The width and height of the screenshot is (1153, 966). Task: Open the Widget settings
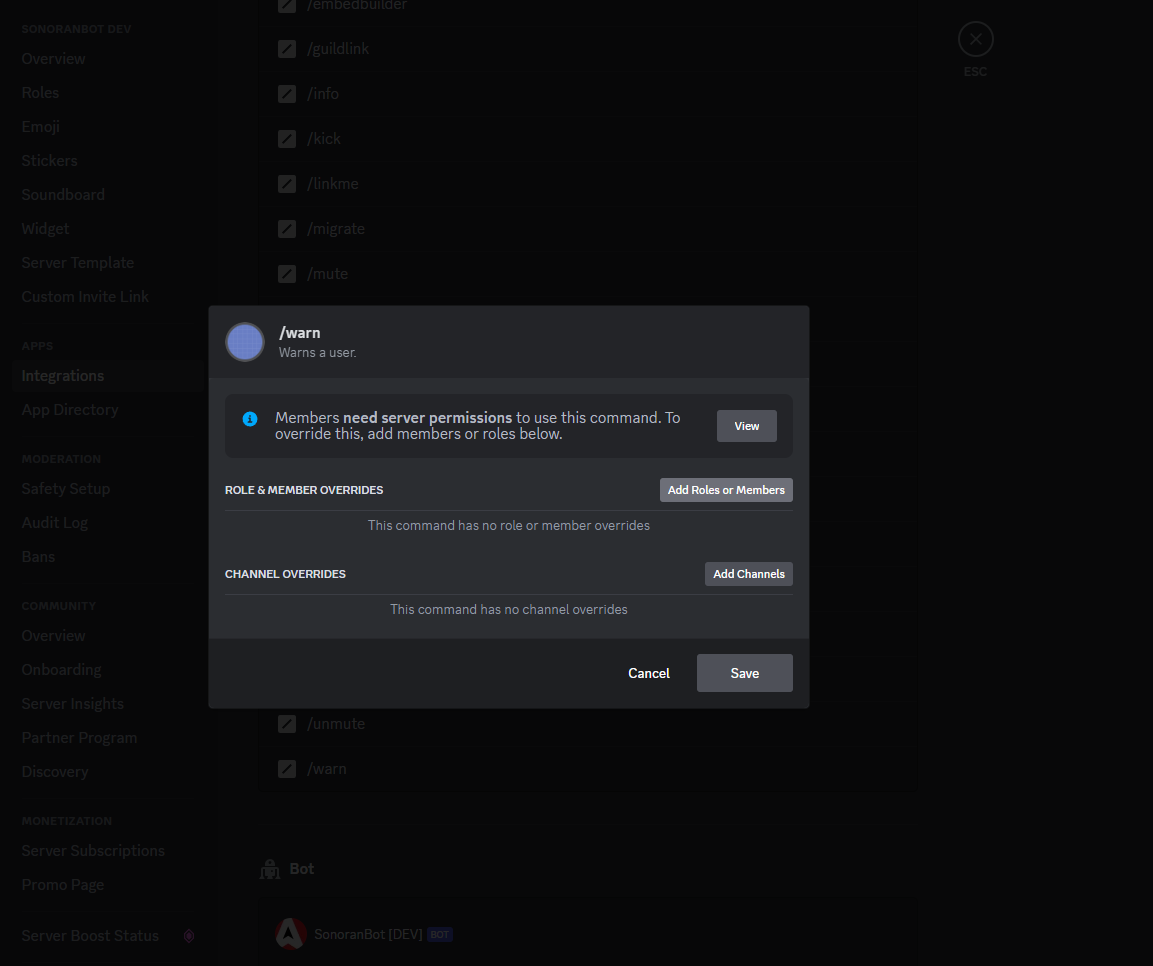pos(107,229)
